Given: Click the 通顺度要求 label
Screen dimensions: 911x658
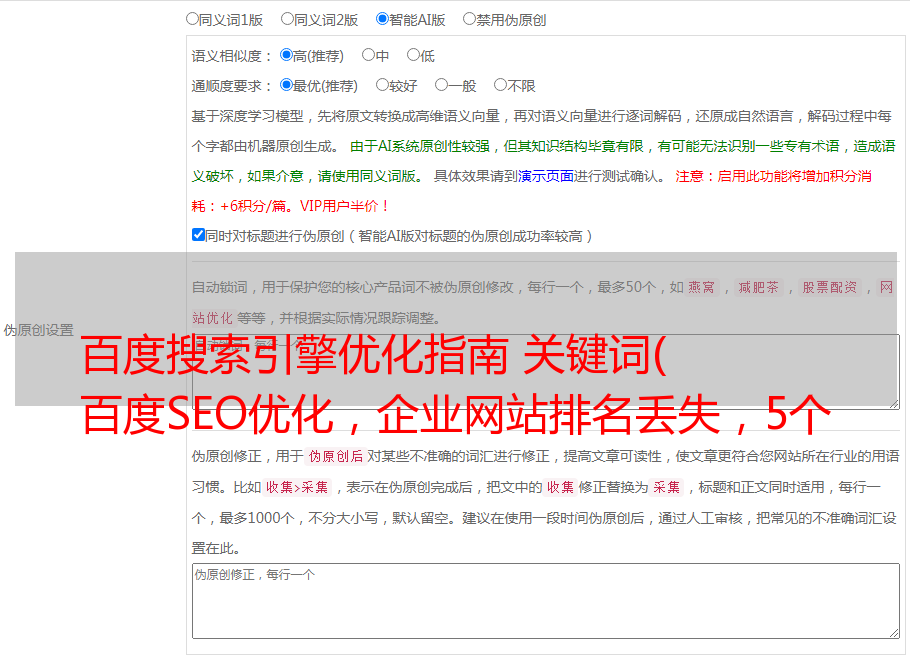Looking at the screenshot, I should (x=232, y=86).
